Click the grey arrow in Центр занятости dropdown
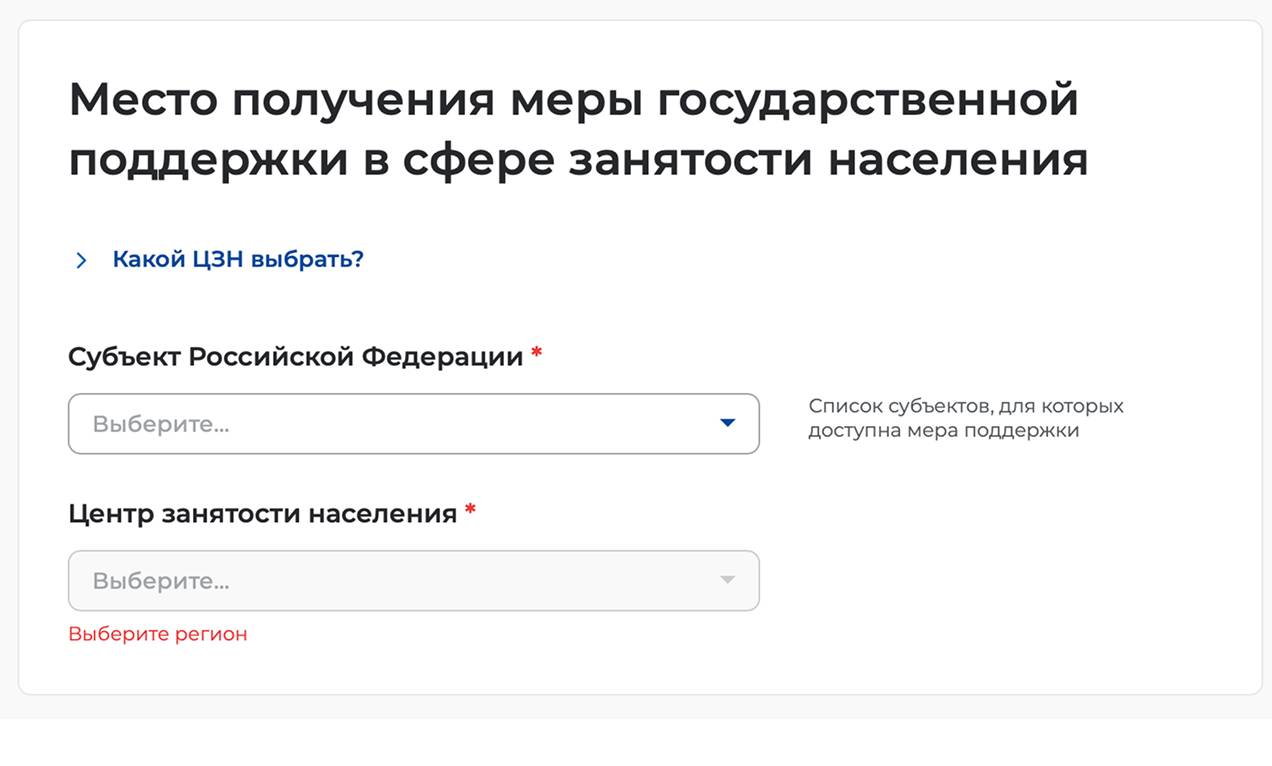1272x766 pixels. click(727, 580)
